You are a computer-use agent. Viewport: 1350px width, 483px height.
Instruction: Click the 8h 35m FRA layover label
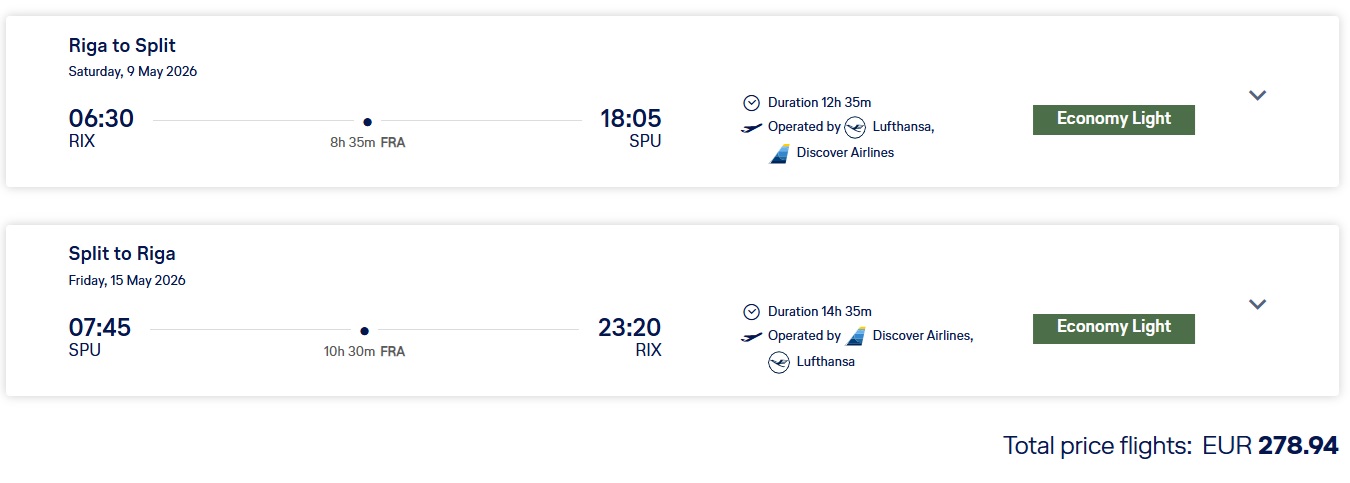pyautogui.click(x=368, y=143)
